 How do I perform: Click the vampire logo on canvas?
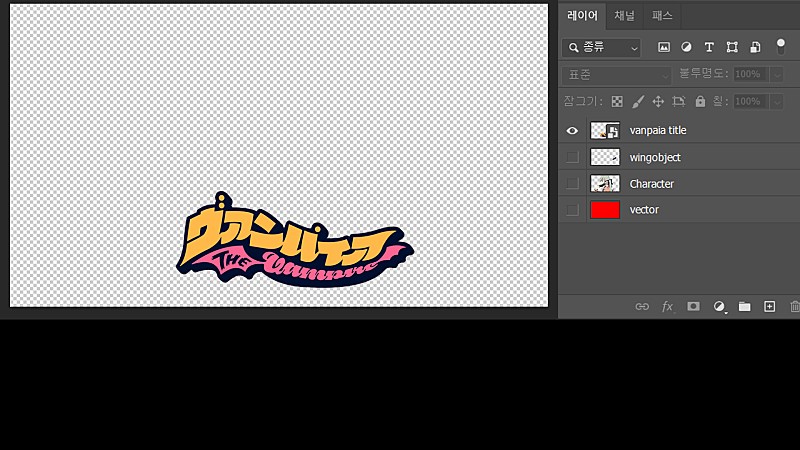pyautogui.click(x=295, y=240)
